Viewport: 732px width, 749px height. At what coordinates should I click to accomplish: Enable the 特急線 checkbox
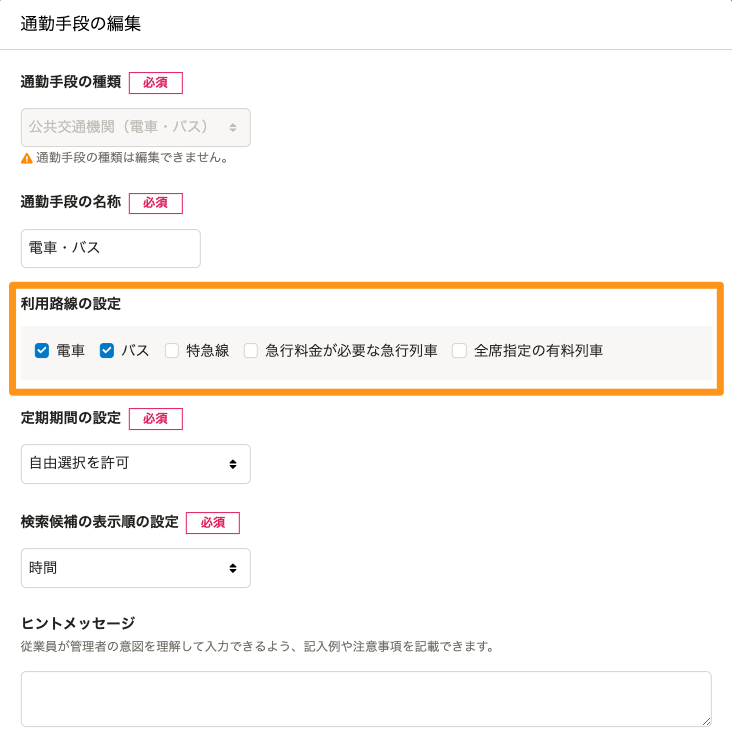coord(172,351)
